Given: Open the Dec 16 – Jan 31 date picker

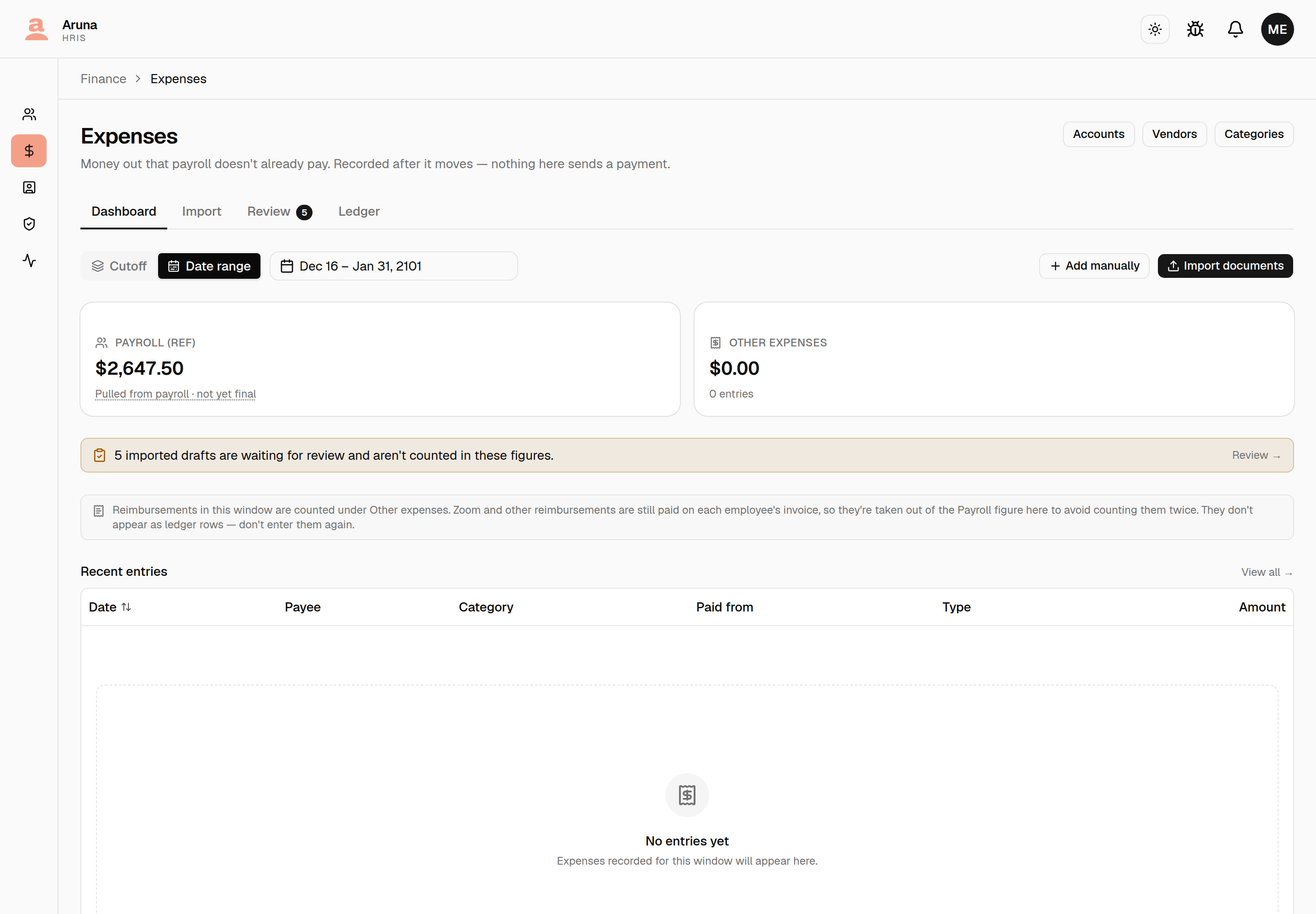Looking at the screenshot, I should pos(393,266).
